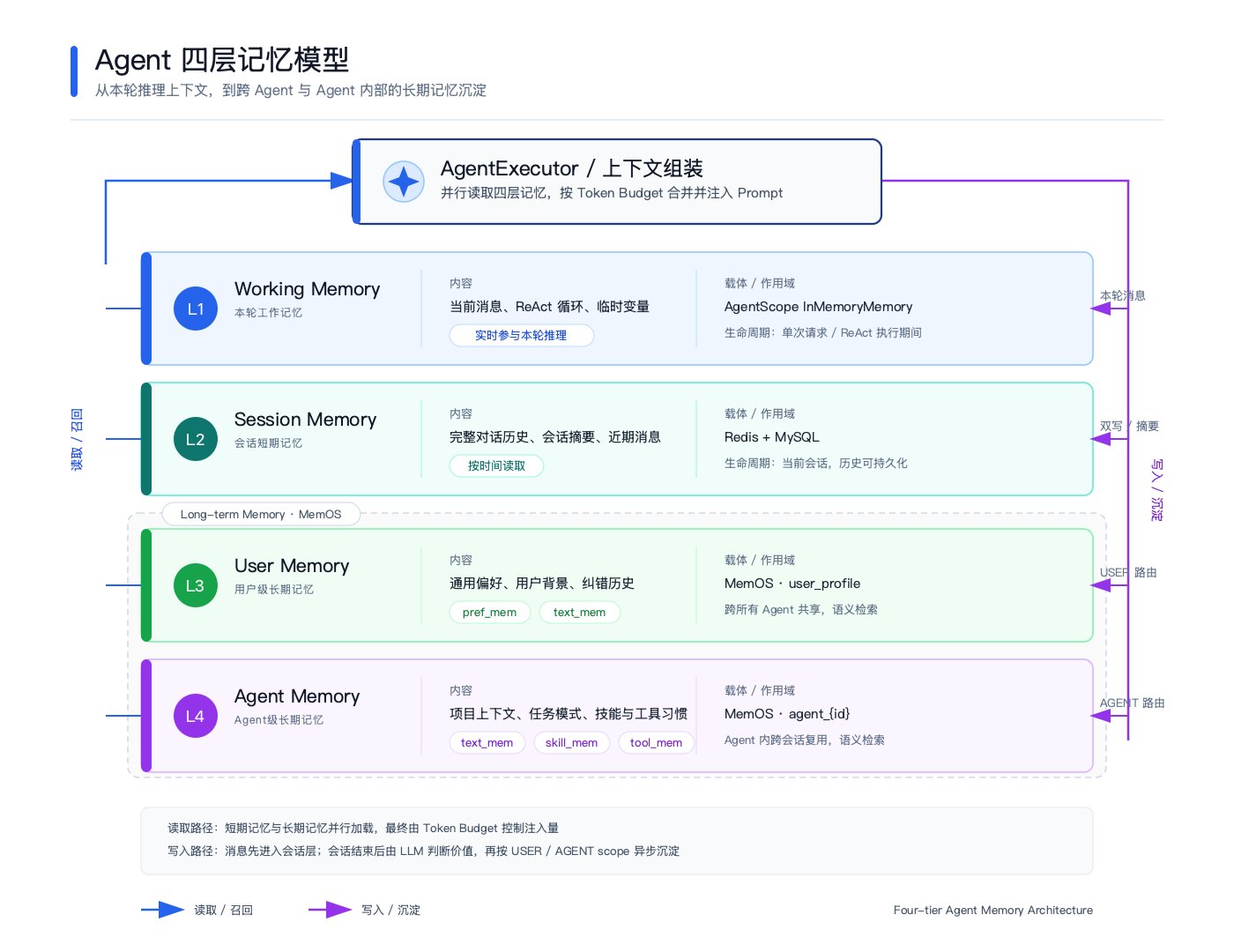Click the USER 路由 label
The image size is (1234, 952).
(1128, 572)
